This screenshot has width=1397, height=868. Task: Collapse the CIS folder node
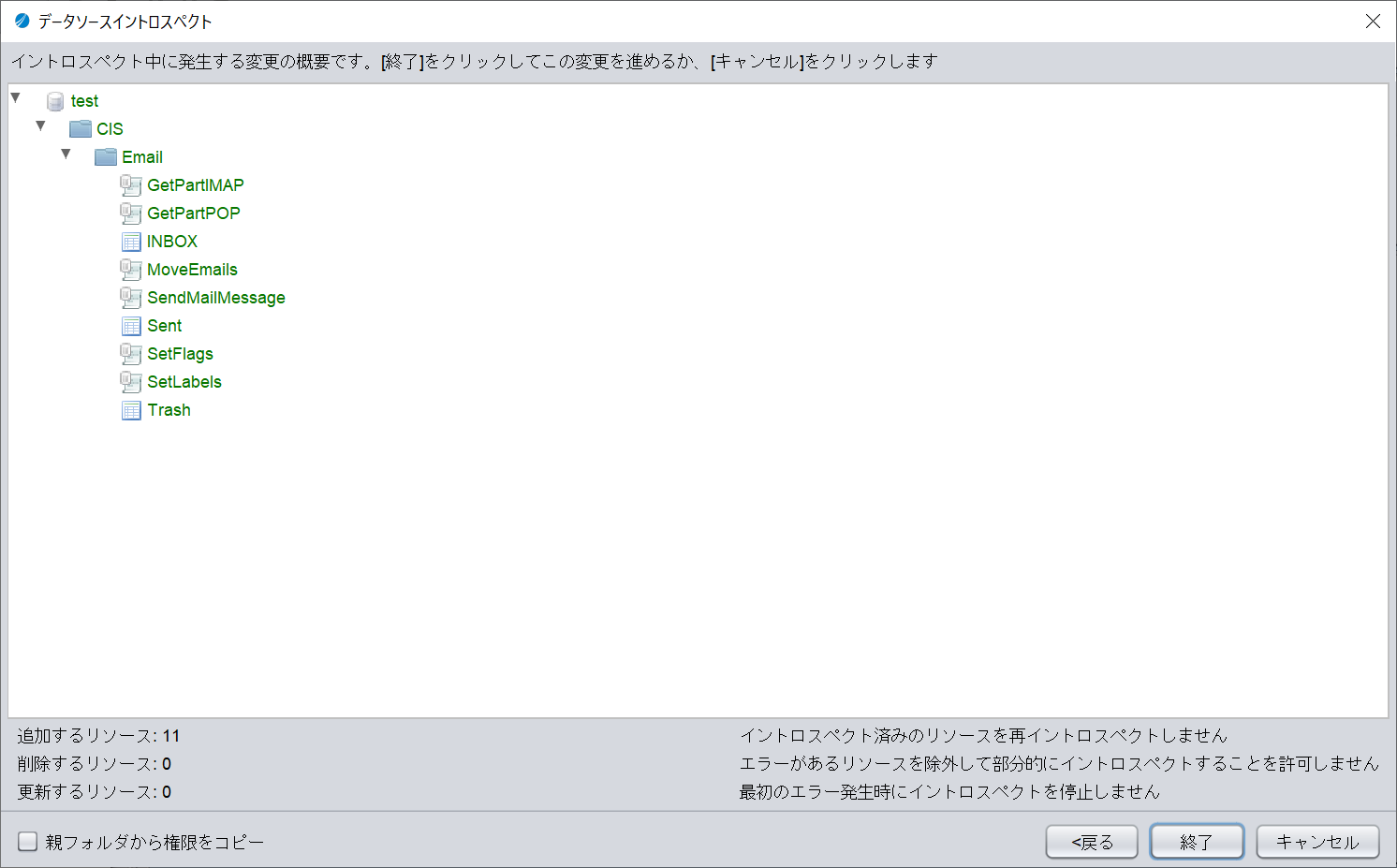[40, 125]
